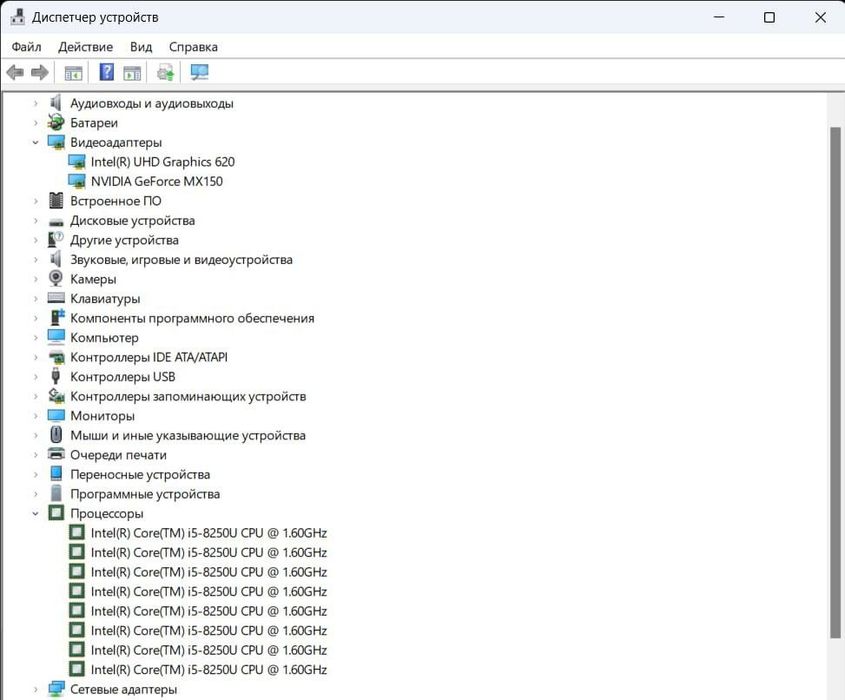This screenshot has width=845, height=700.
Task: Select the Контроллеры IDE ATA/ATAPI row
Action: click(149, 357)
